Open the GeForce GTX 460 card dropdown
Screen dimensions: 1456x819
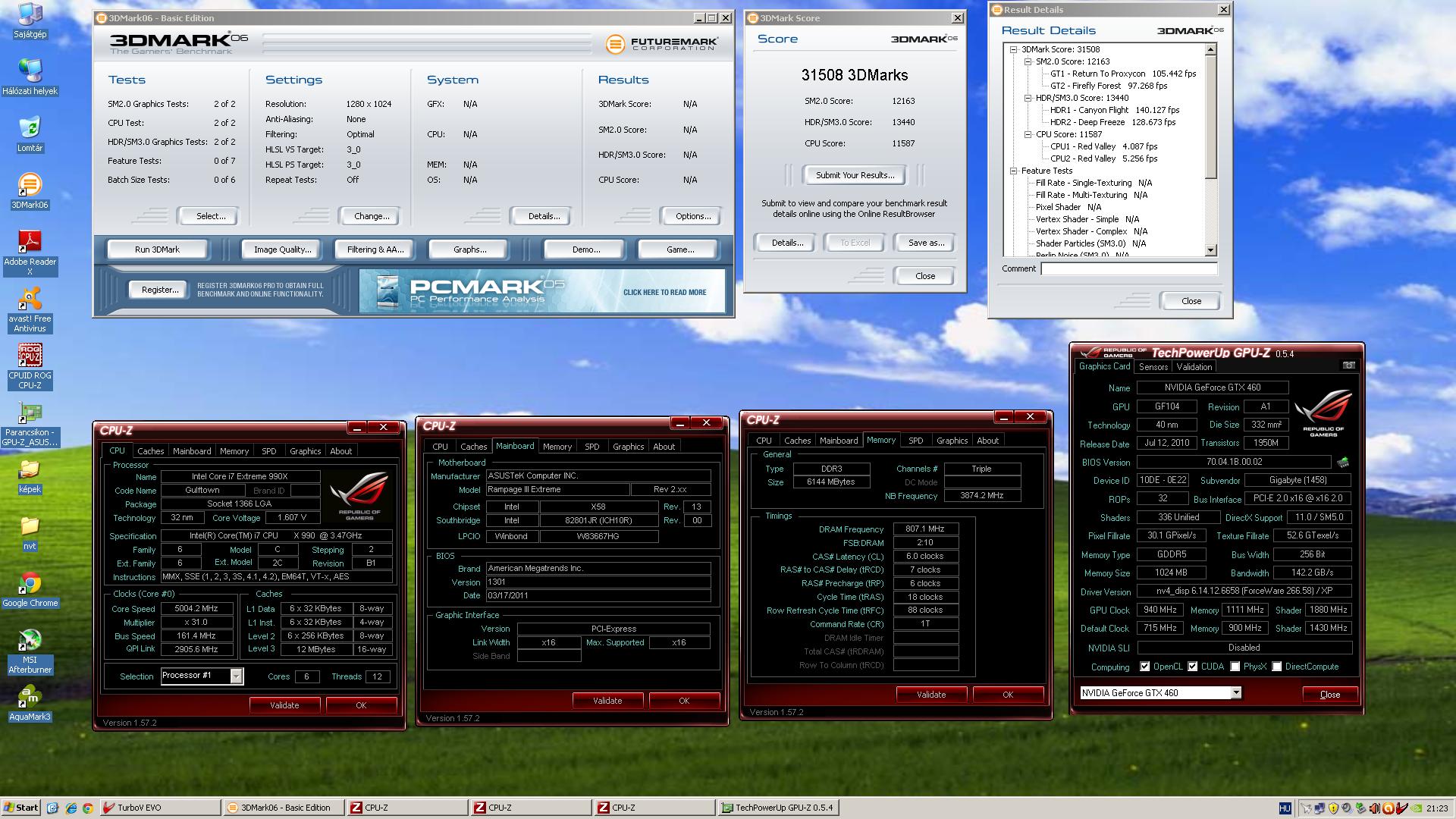pos(1236,692)
